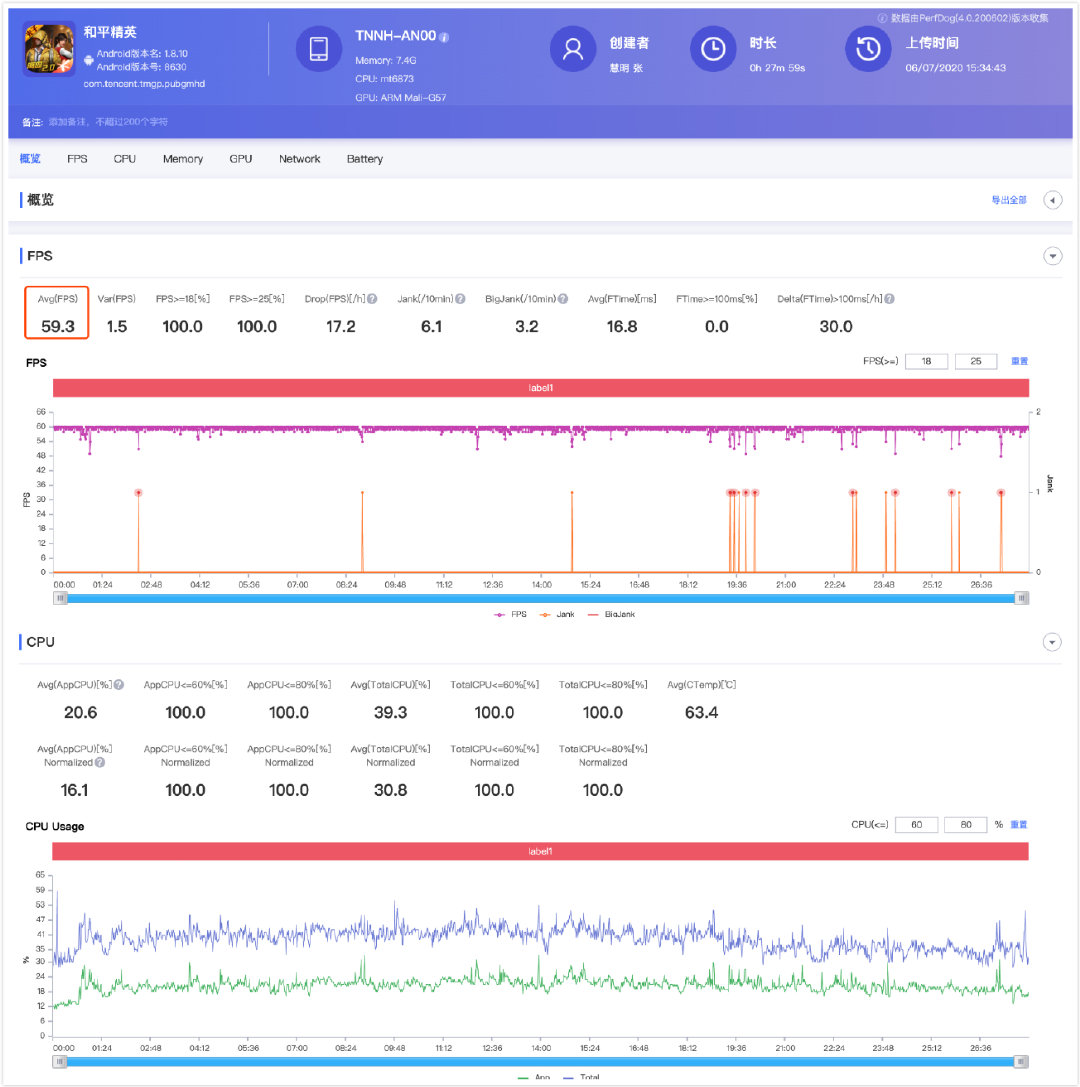
Task: Click the Avg(TotalCPU) 39.3 value
Action: tap(390, 713)
